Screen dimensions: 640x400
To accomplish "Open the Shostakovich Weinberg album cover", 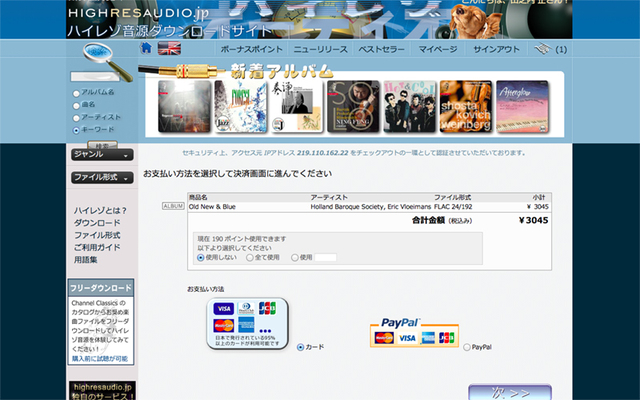I will [x=466, y=107].
